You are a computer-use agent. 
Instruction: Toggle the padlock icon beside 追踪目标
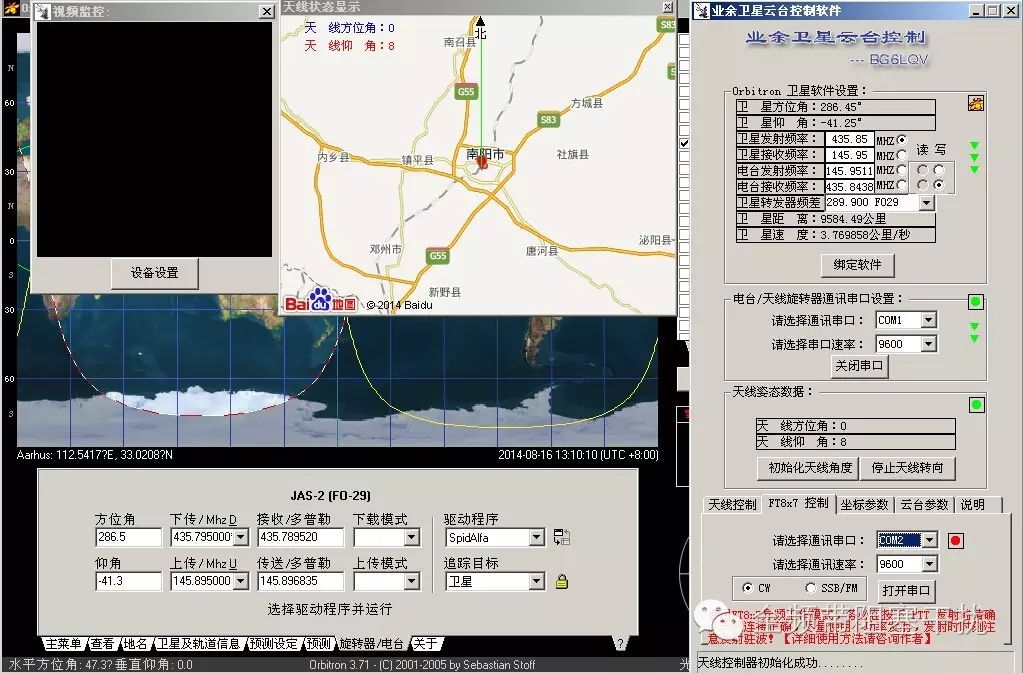(562, 581)
